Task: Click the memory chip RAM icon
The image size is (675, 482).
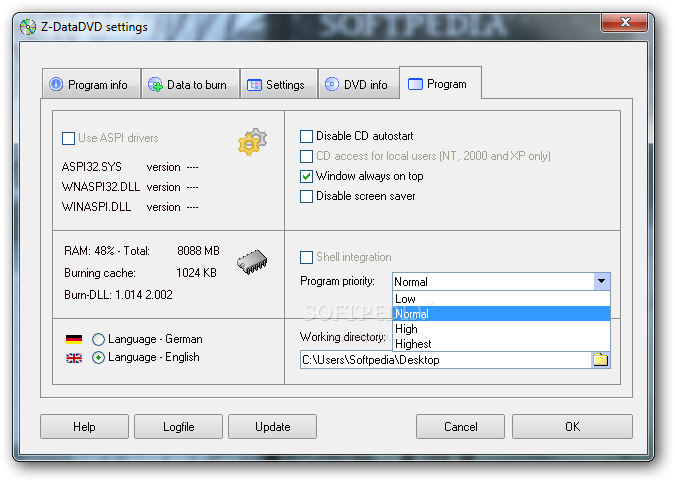Action: (x=252, y=262)
